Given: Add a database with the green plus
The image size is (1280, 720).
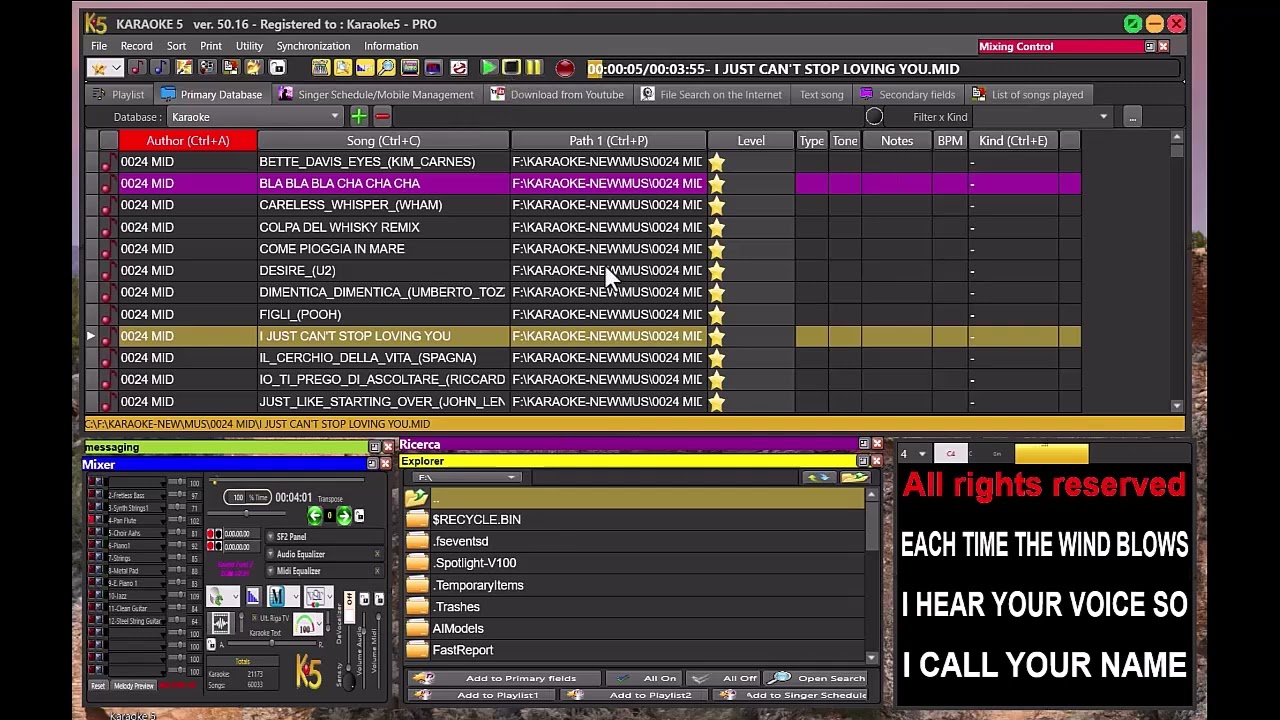Looking at the screenshot, I should [x=358, y=117].
